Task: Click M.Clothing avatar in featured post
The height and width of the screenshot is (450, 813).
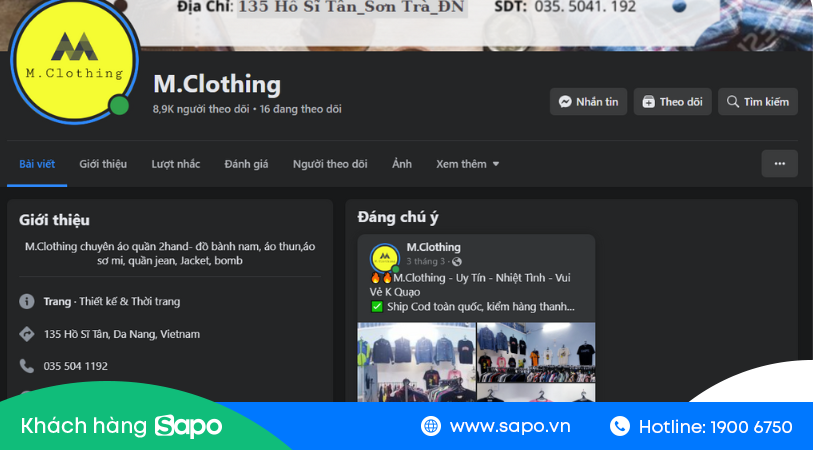Action: (384, 258)
